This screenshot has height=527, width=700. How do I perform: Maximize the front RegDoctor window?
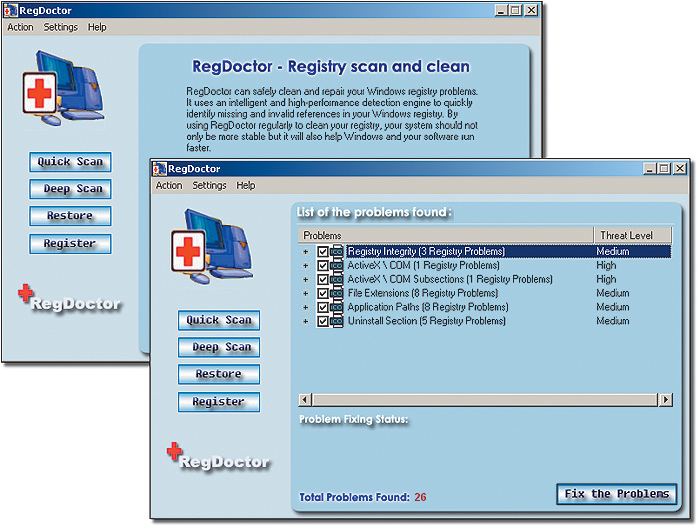(664, 168)
